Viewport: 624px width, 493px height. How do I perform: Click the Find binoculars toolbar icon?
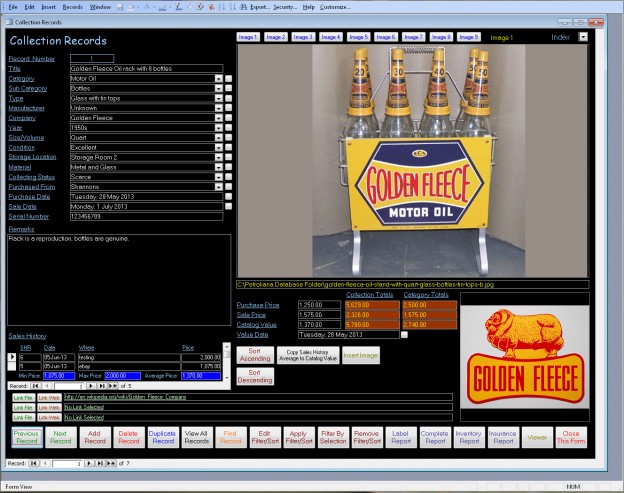(244, 7)
